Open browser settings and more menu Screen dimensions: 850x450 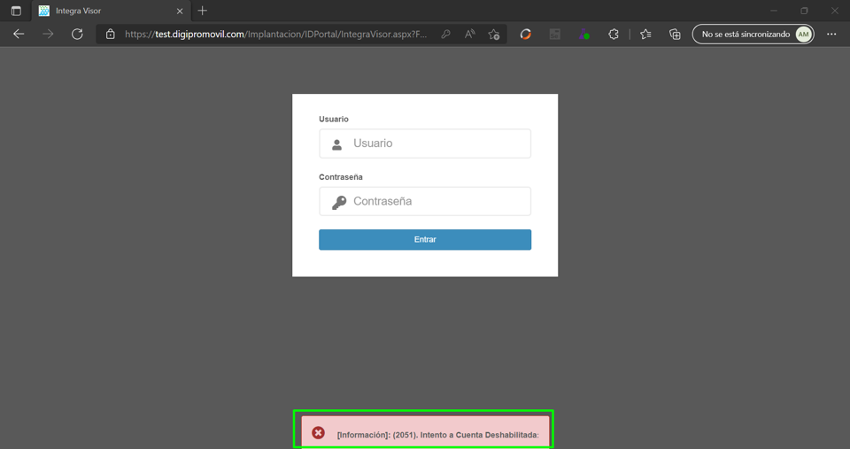point(831,34)
